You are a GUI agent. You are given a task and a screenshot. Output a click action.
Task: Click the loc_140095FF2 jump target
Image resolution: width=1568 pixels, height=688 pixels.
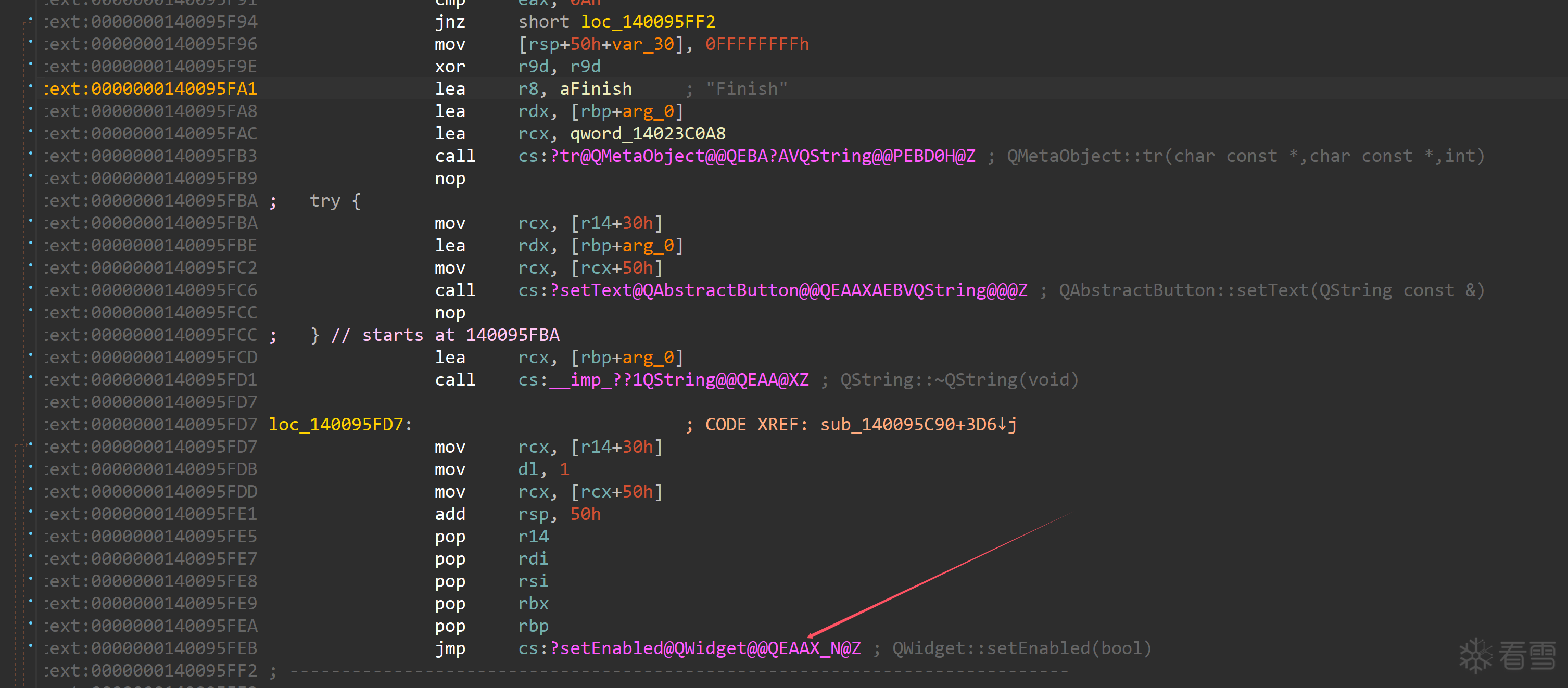[x=648, y=22]
